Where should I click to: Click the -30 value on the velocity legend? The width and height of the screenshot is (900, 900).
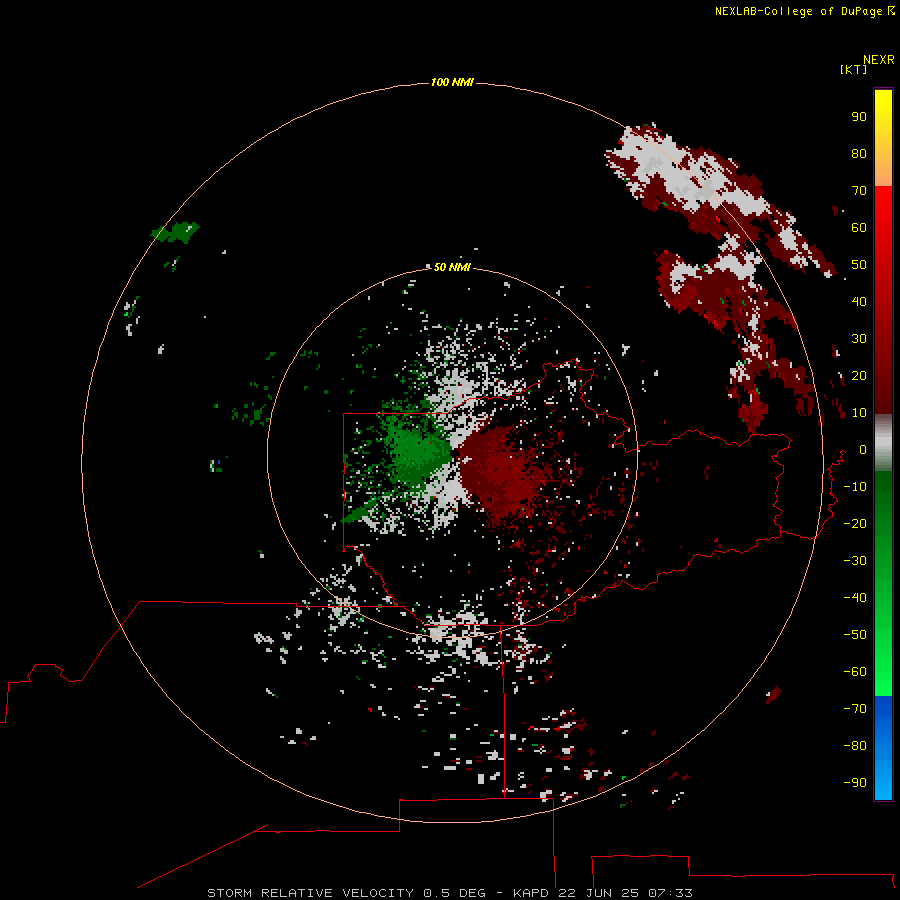pos(855,561)
